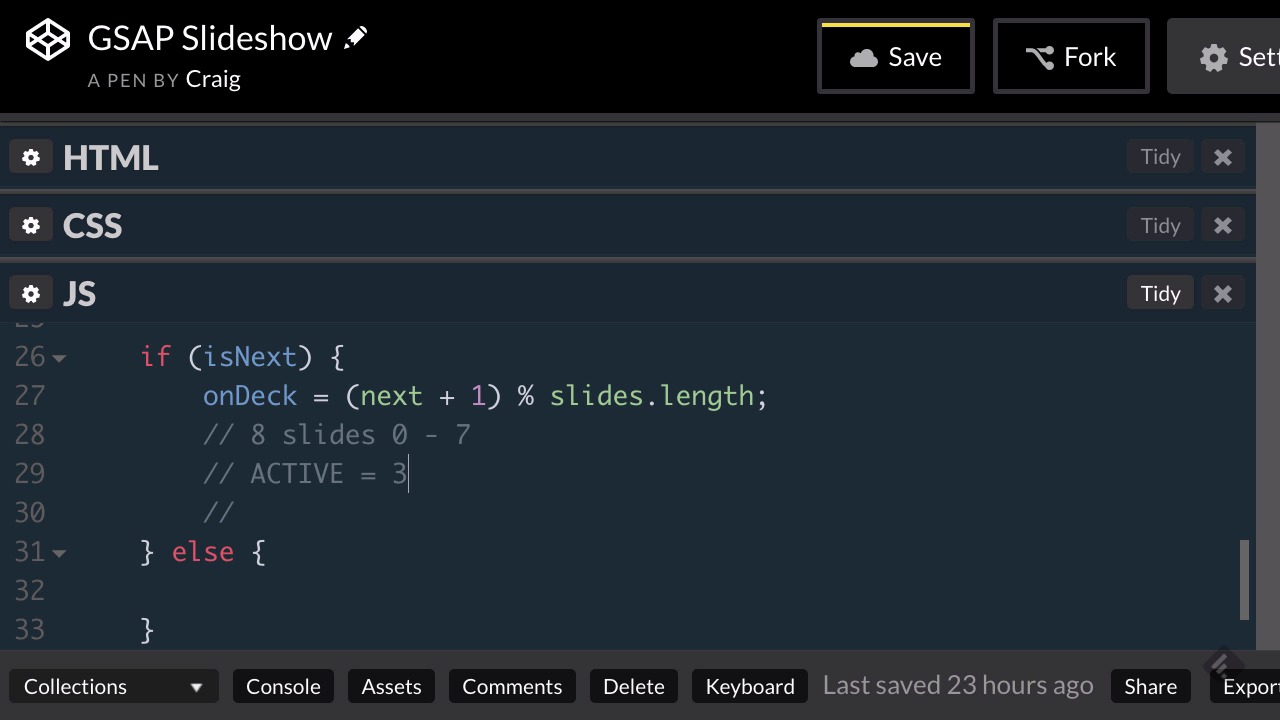Close the HTML editor panel
The width and height of the screenshot is (1280, 720).
(1222, 157)
